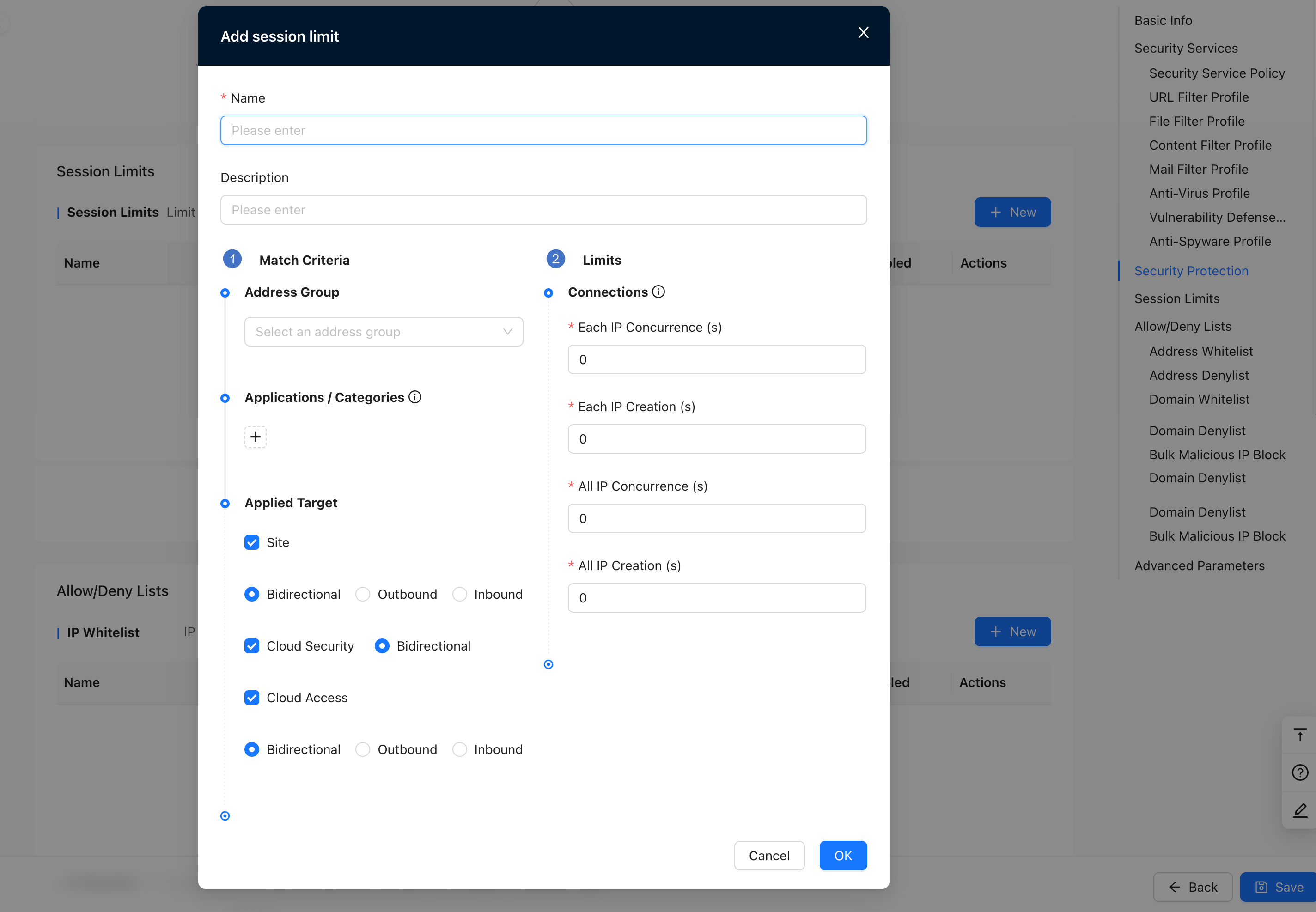The height and width of the screenshot is (912, 1316).
Task: Select Outbound radio under Cloud Access
Action: 362,749
